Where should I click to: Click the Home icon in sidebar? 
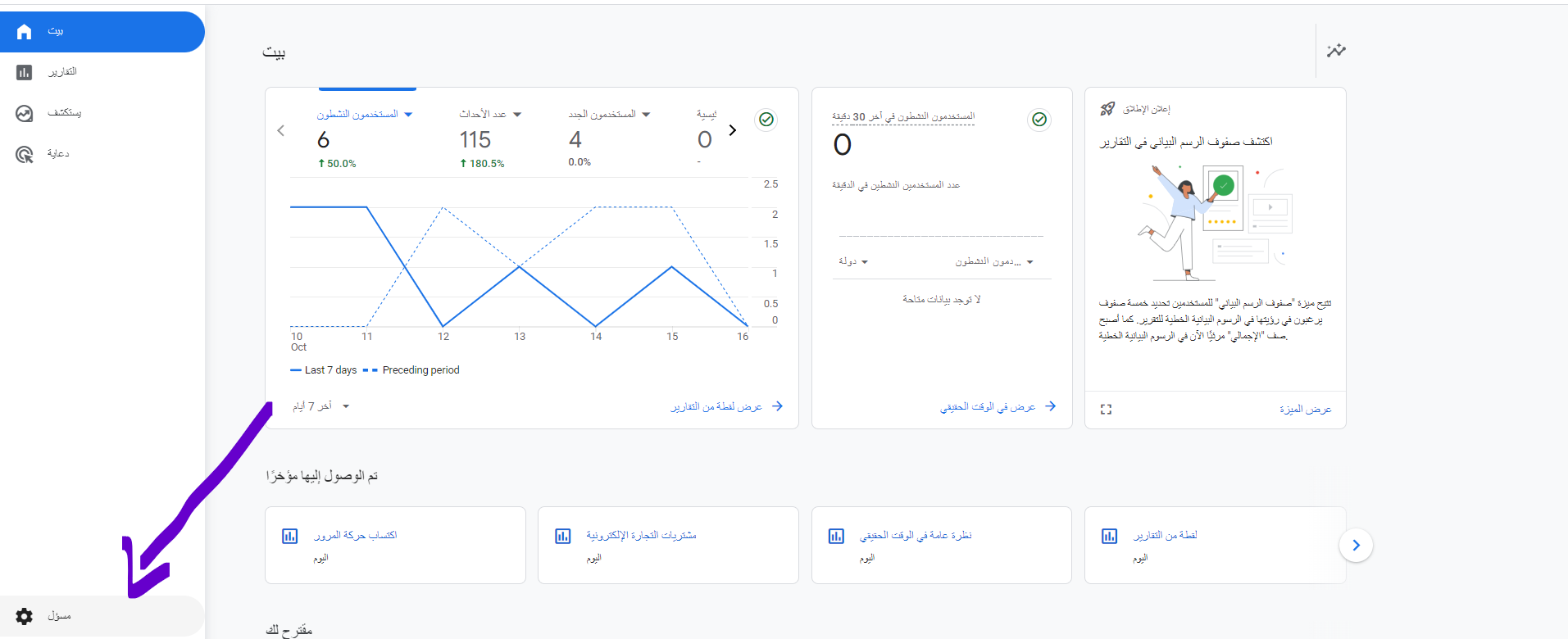point(25,32)
